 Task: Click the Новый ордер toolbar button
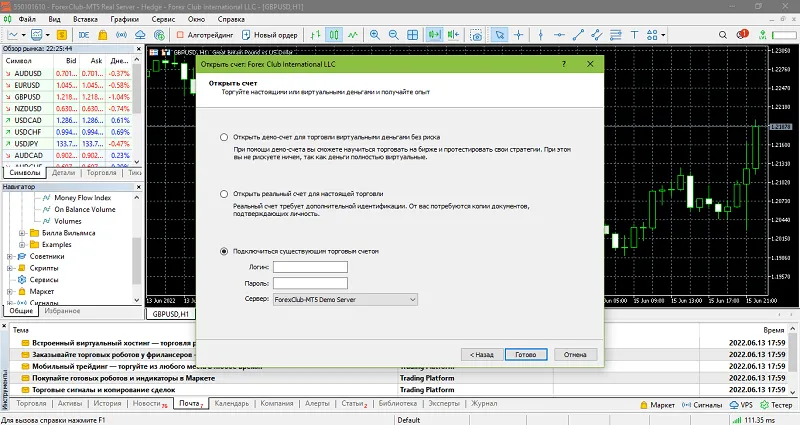tap(269, 35)
